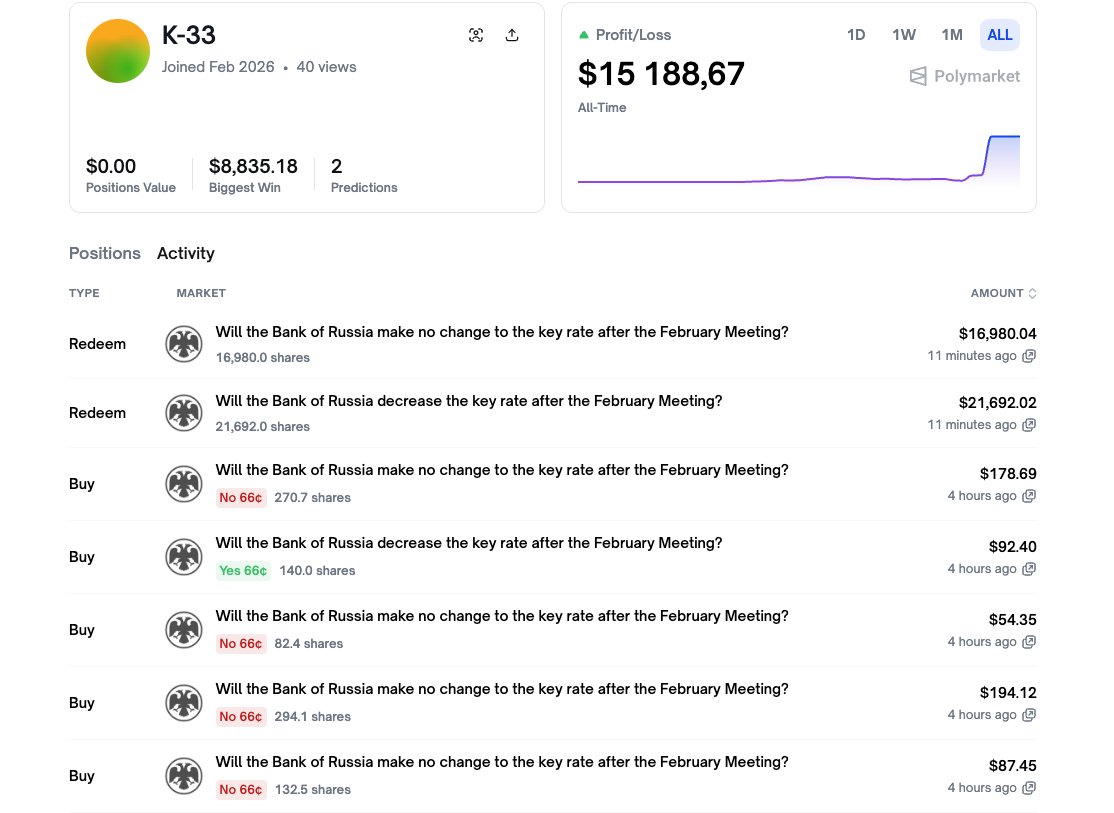
Task: Toggle the 1M timeframe
Action: (951, 34)
